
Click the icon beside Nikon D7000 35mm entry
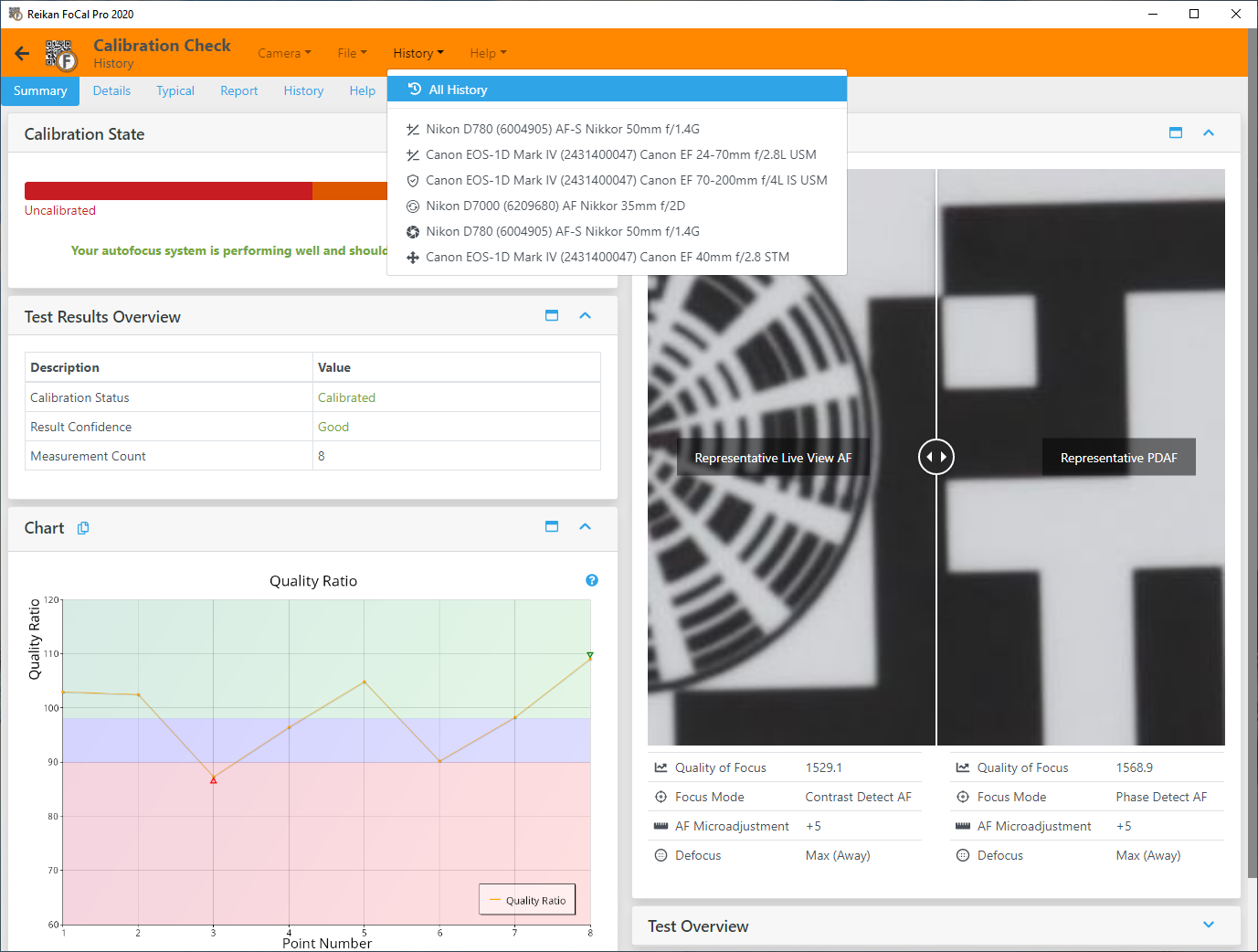413,206
